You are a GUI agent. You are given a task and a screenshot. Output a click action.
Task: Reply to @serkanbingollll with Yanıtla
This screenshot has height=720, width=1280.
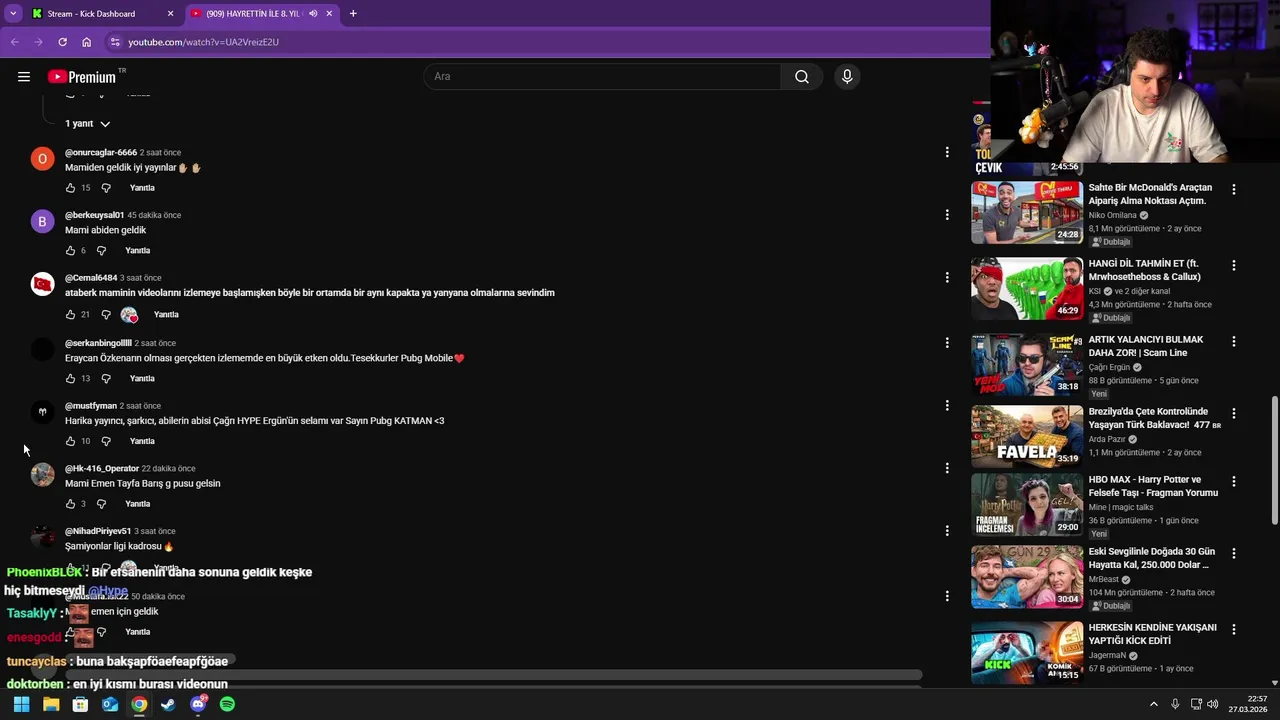[142, 379]
